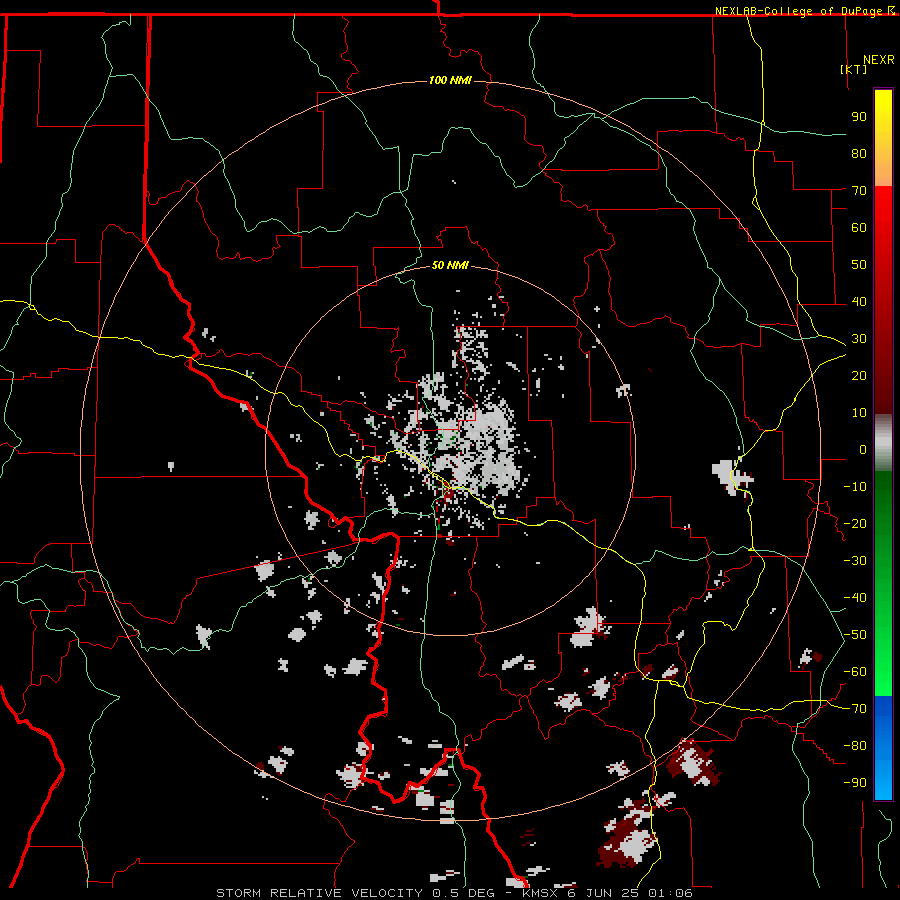Click the 80 value on the velocity scale
The image size is (900, 900).
(x=859, y=153)
